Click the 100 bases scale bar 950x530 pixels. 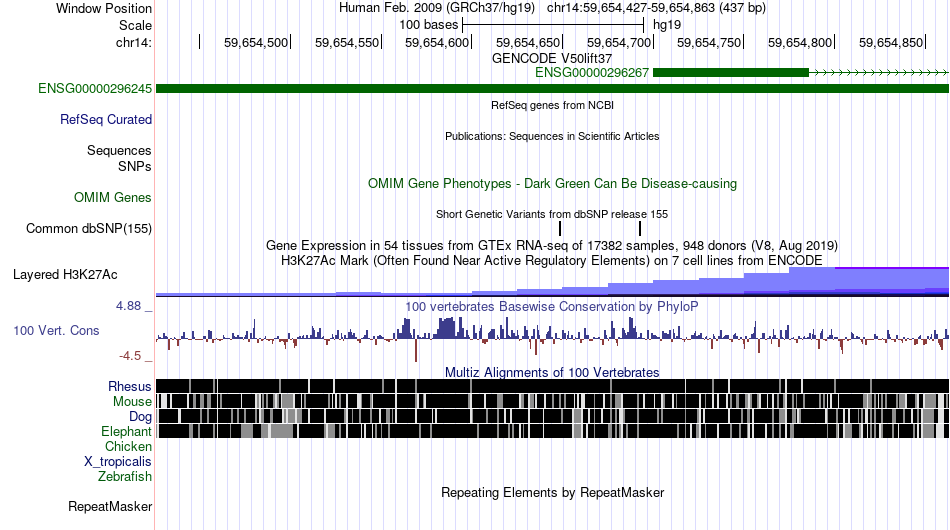553,25
